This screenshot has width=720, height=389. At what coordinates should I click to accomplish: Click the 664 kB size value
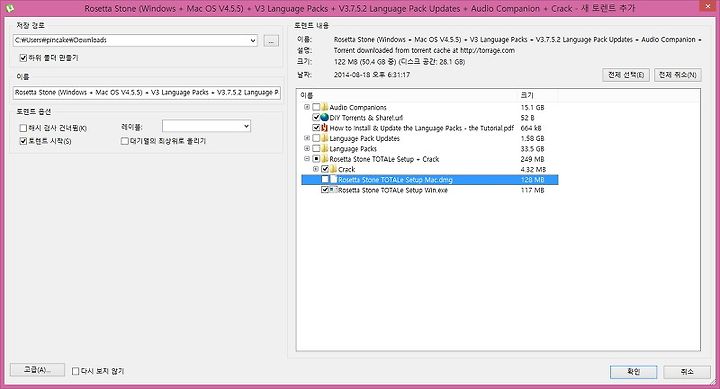[x=531, y=128]
